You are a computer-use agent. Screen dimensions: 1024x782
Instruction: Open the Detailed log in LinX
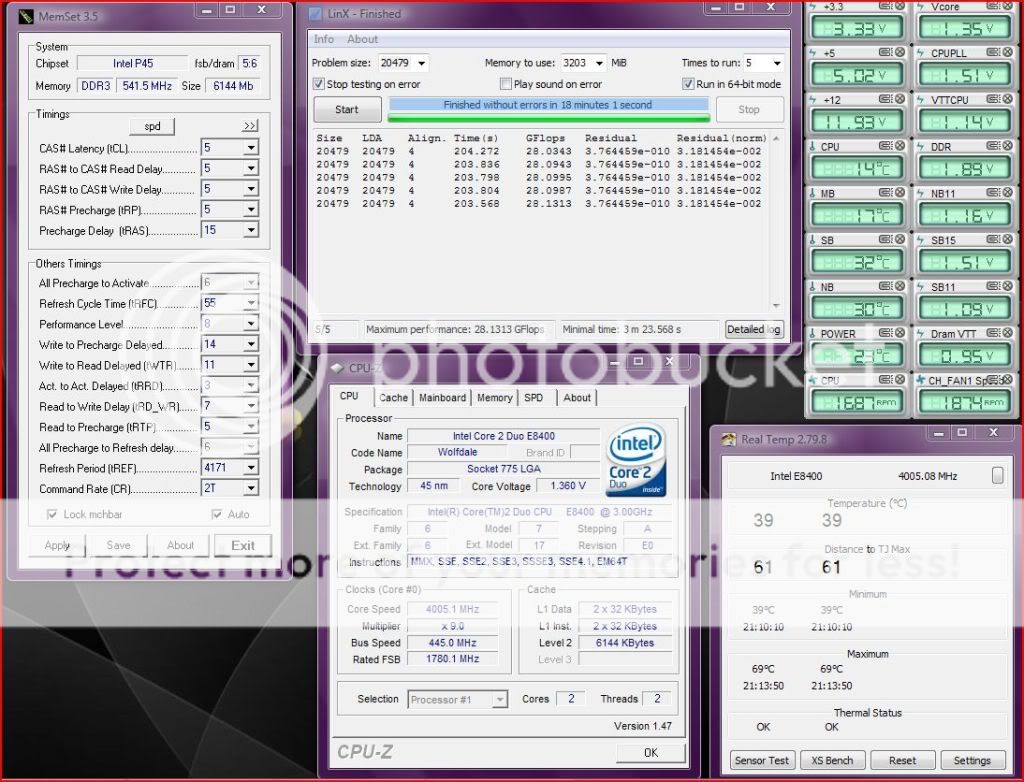point(754,329)
